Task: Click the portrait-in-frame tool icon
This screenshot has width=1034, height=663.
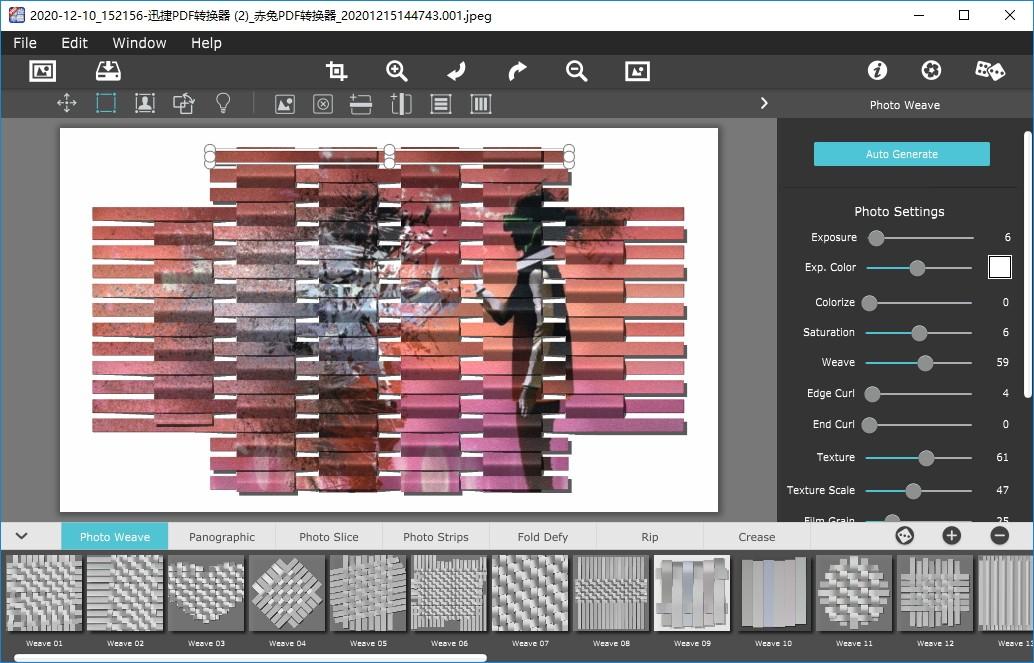Action: [145, 104]
